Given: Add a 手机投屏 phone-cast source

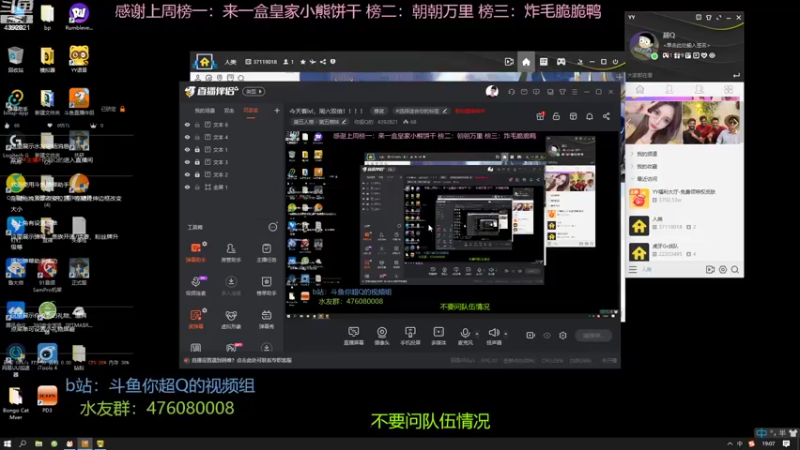Looking at the screenshot, I should tap(410, 336).
